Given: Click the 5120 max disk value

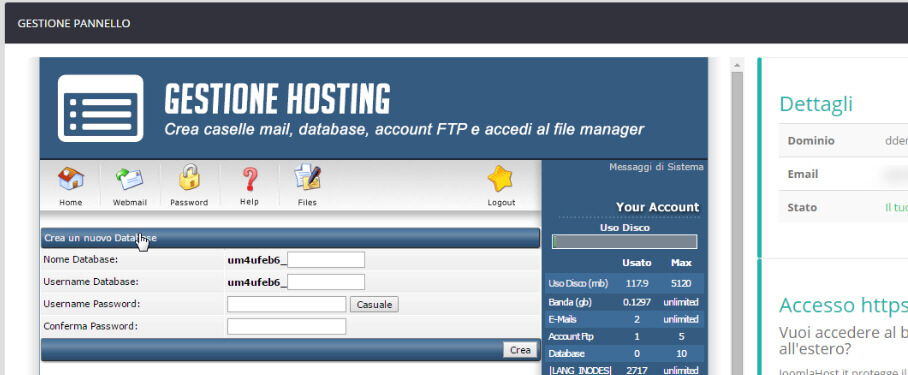Looking at the screenshot, I should click(681, 284).
